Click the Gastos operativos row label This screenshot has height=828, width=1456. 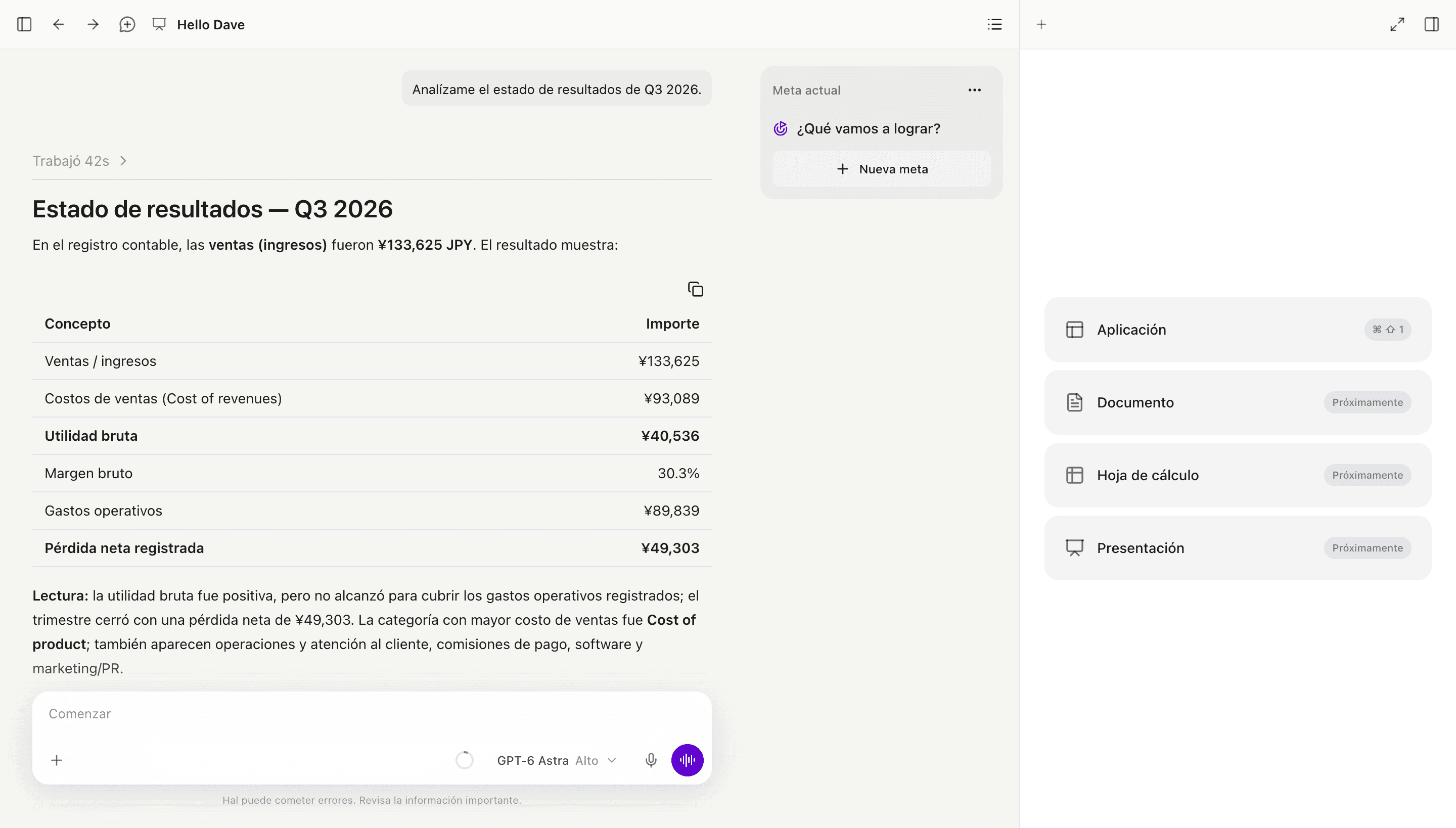(x=103, y=511)
